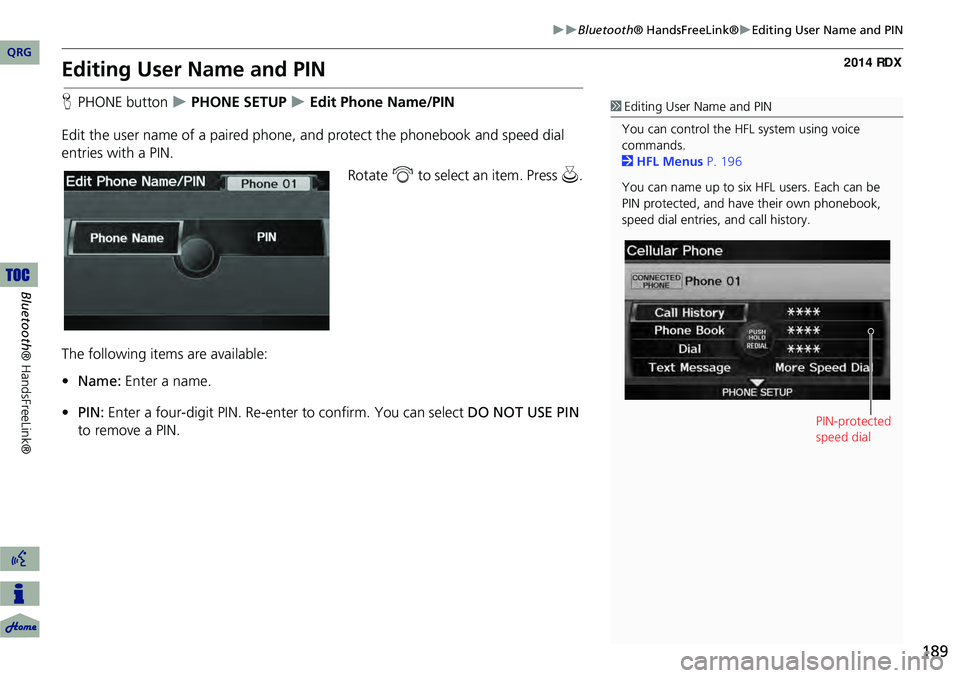The image size is (960, 678).
Task: Select the PUSH HOLD REDIAL knob
Action: coord(757,338)
